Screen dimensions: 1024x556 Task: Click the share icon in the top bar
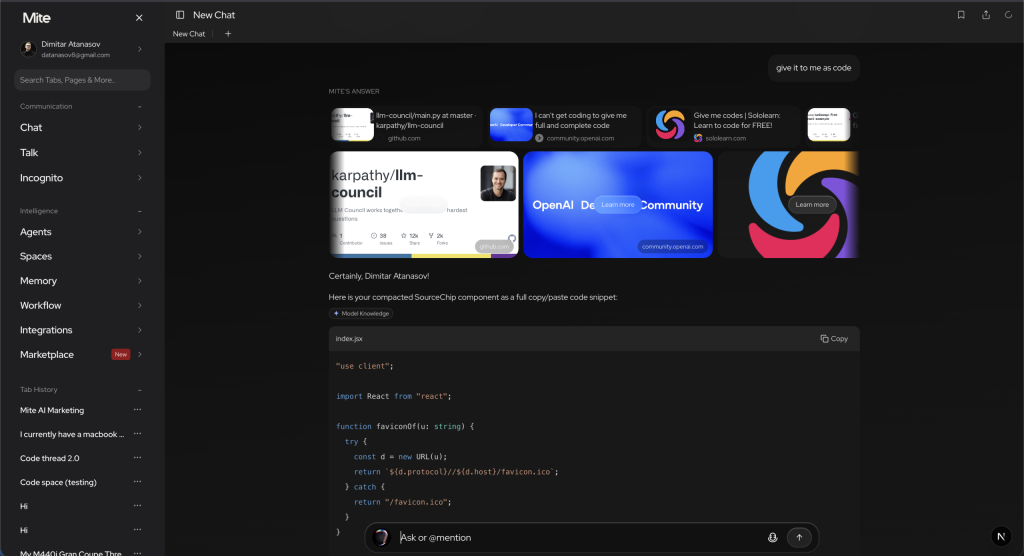[986, 15]
